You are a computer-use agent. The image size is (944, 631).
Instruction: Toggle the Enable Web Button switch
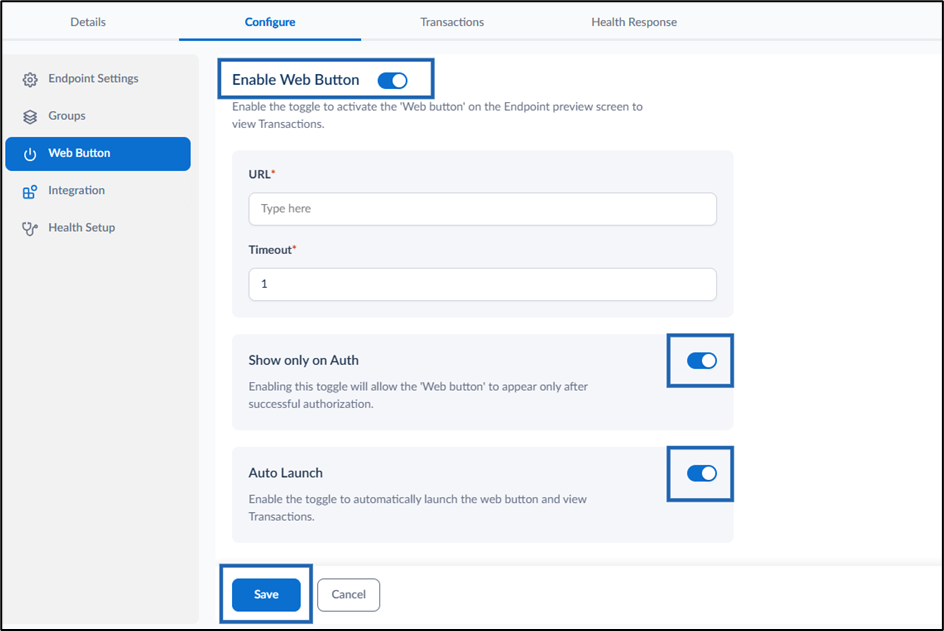tap(393, 80)
